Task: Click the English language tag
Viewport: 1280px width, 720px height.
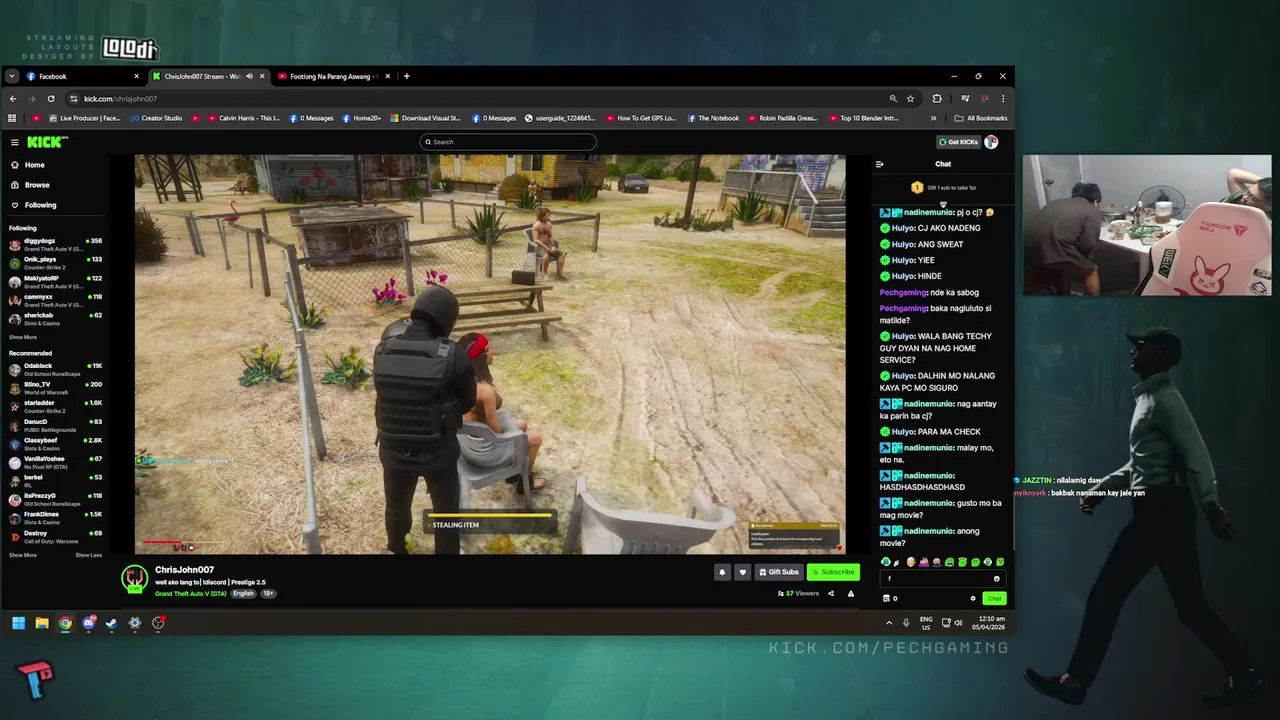Action: point(243,594)
